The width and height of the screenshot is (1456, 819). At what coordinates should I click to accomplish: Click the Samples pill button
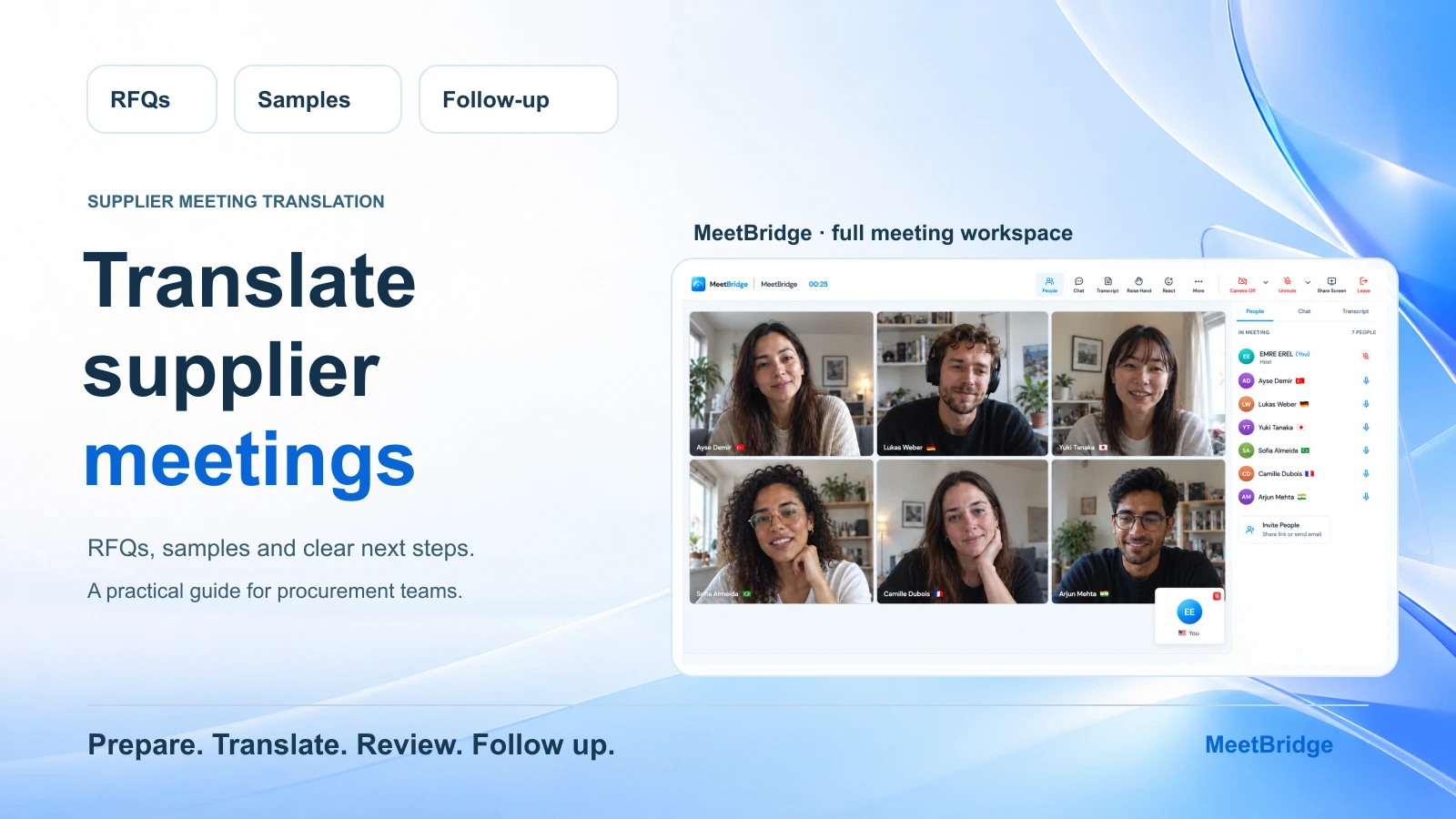coord(318,99)
